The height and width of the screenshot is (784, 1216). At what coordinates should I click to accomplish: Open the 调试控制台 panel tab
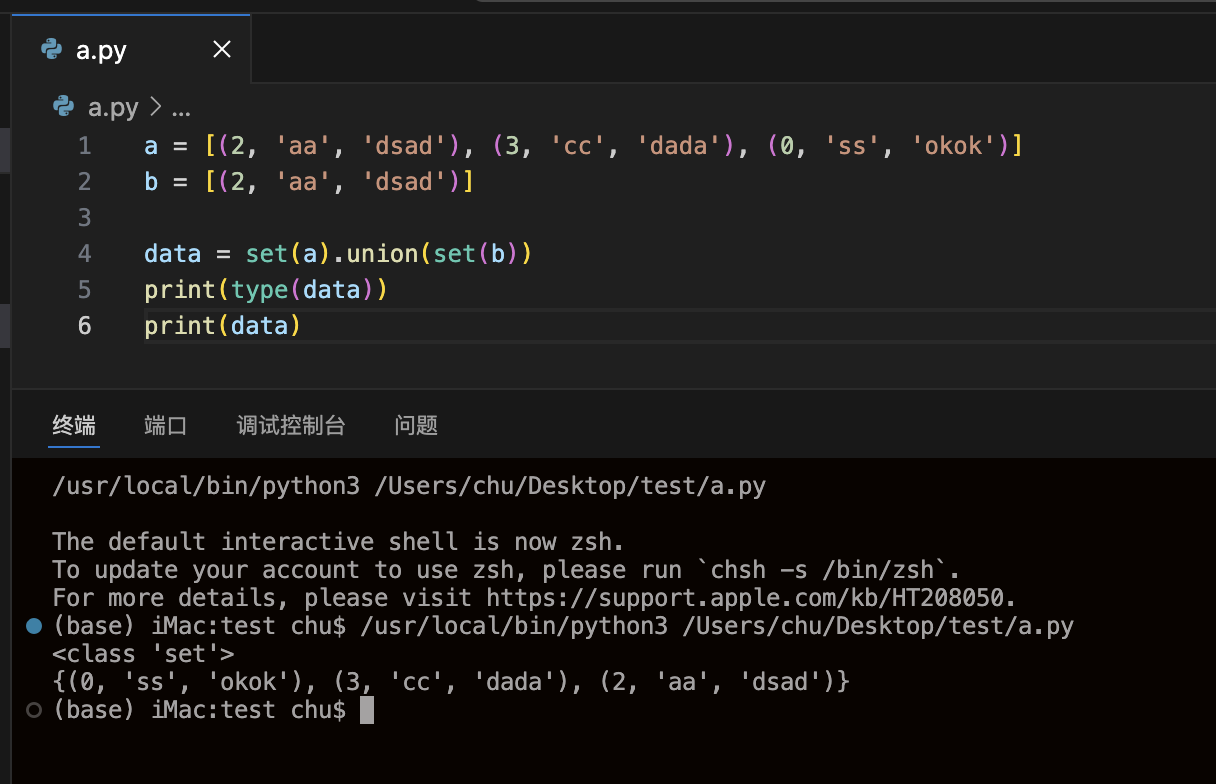click(x=291, y=425)
